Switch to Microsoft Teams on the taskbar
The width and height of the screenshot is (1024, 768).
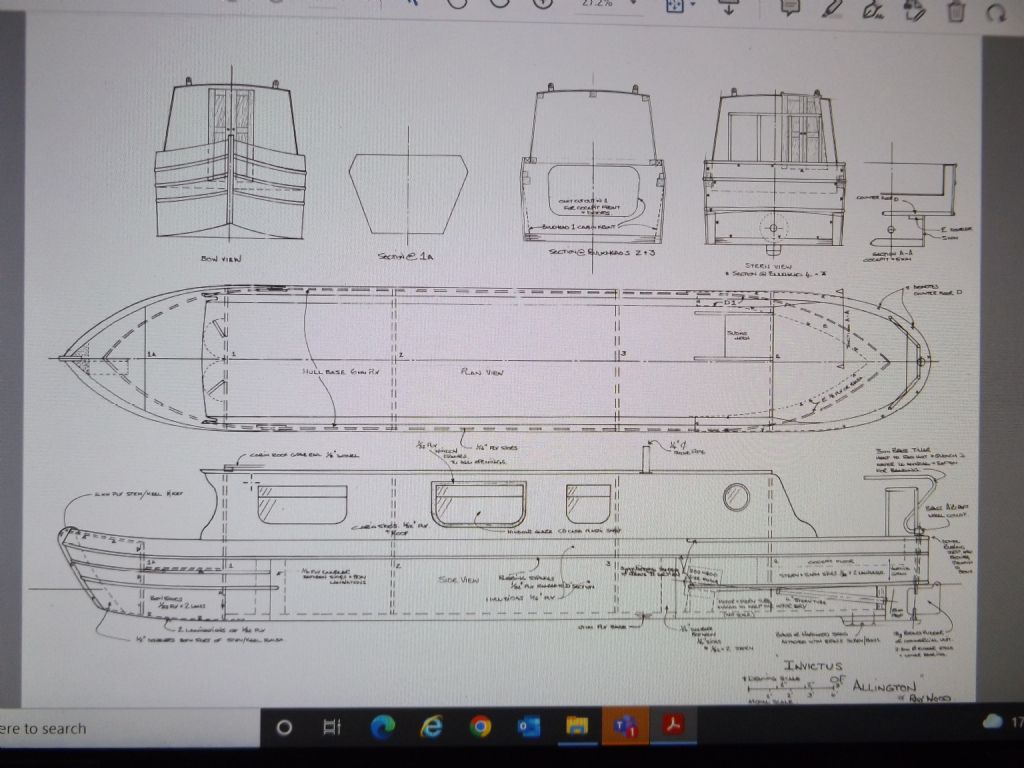click(x=625, y=725)
